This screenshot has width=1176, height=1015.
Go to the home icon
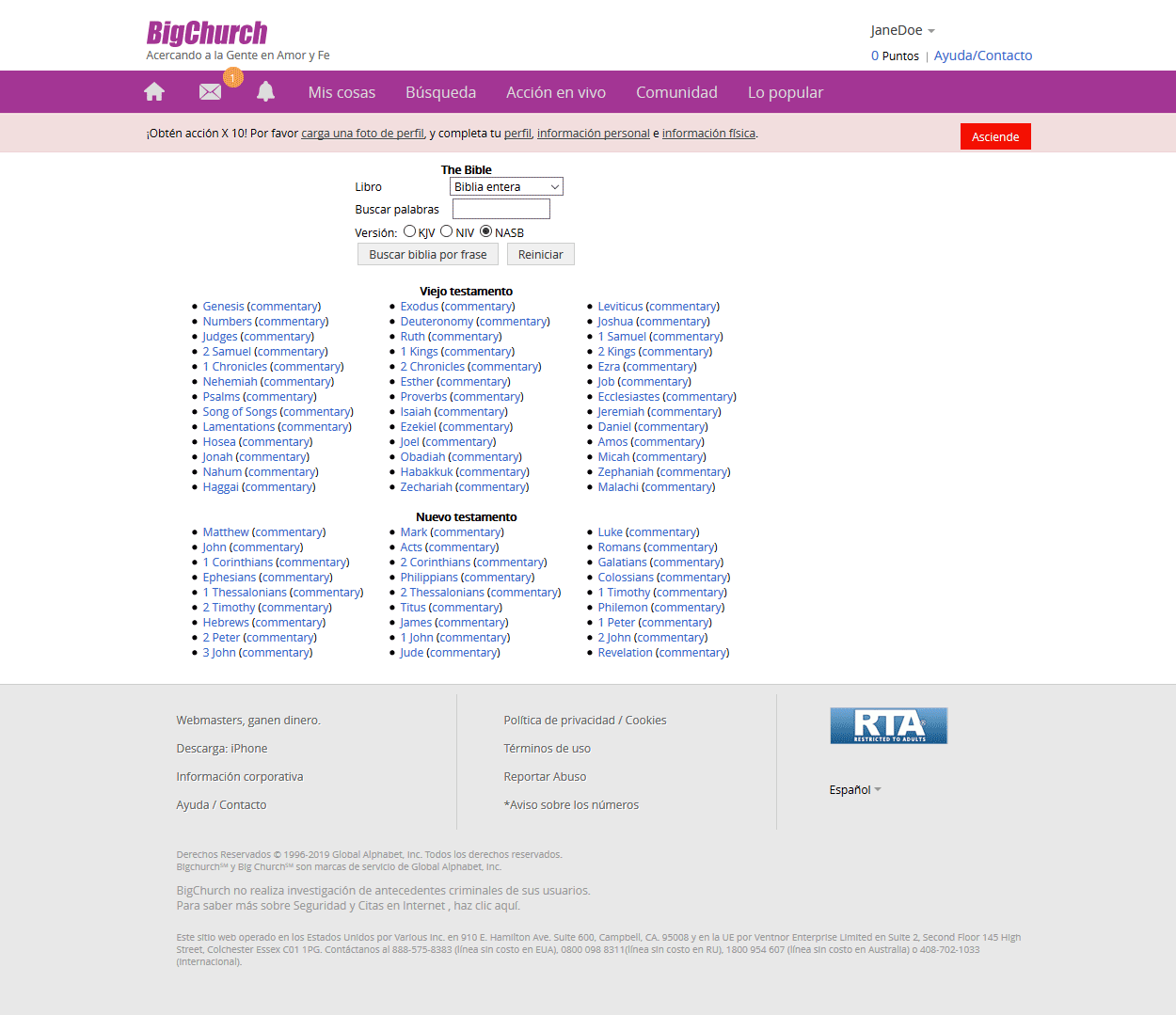(x=154, y=91)
